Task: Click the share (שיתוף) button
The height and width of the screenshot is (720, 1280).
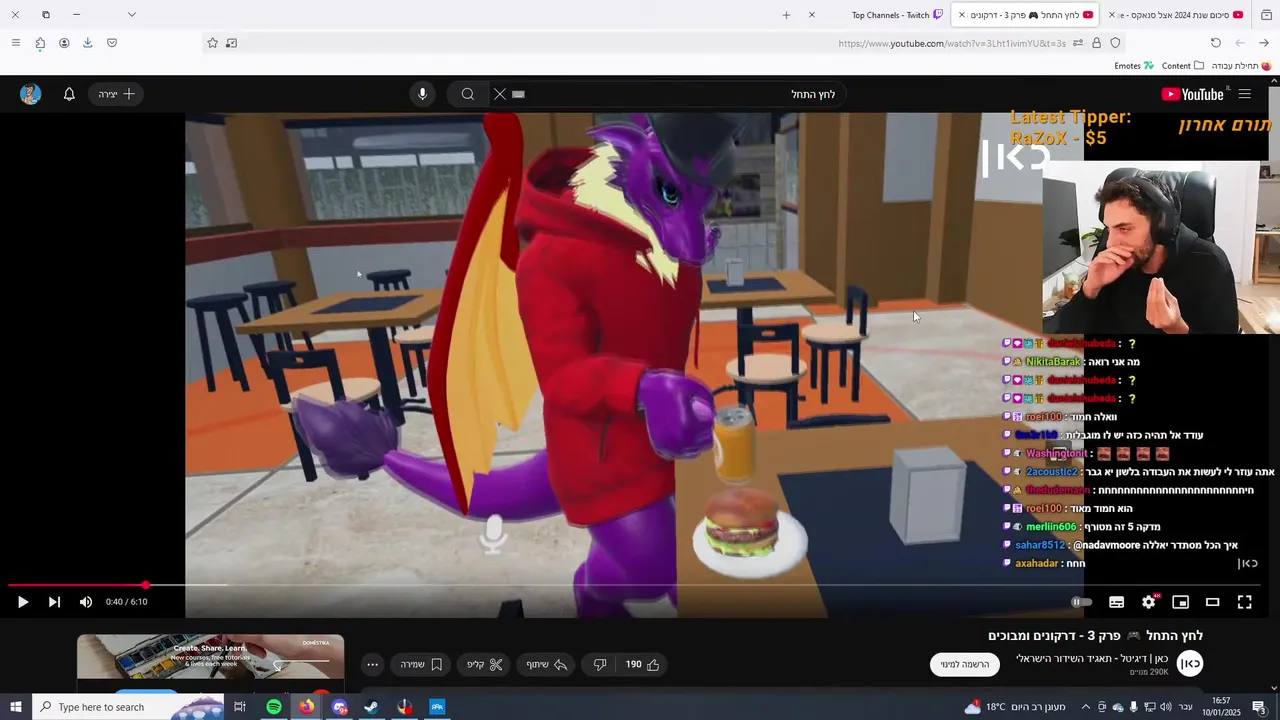Action: point(547,664)
